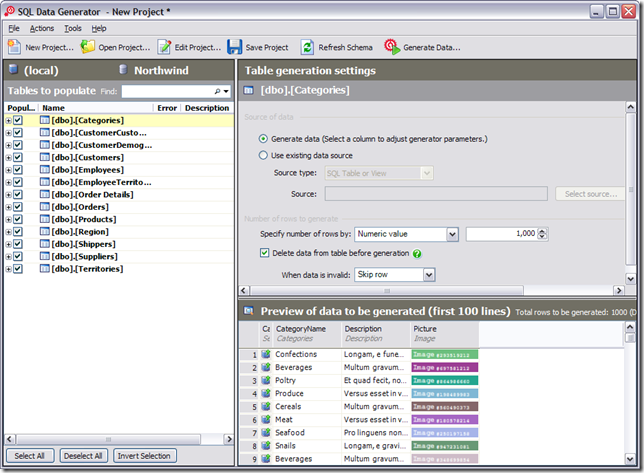Click the Deselect All button
Viewport: 644px width, 473px height.
84,456
